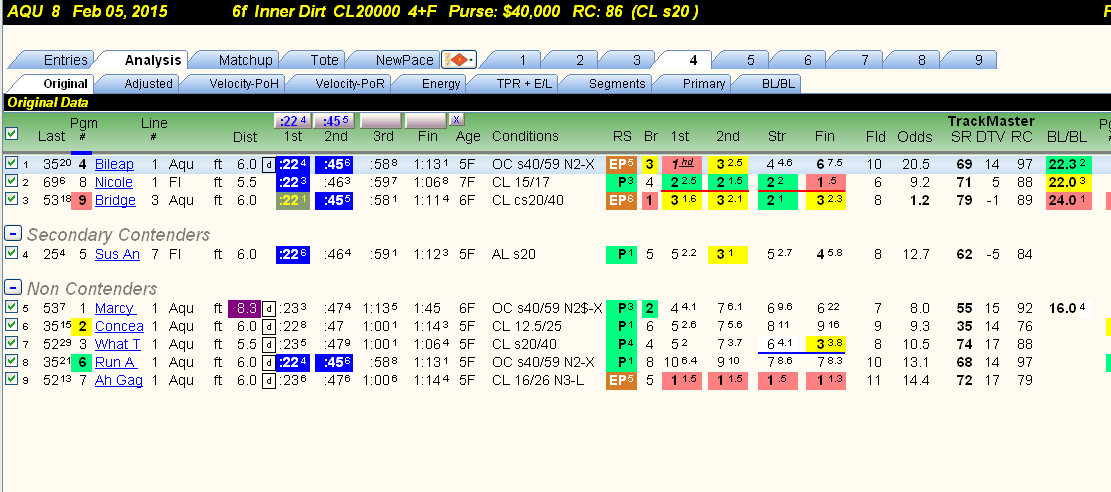
Task: Click the yellow 22.0 BL/BL cell for Nicole
Action: tap(1068, 182)
